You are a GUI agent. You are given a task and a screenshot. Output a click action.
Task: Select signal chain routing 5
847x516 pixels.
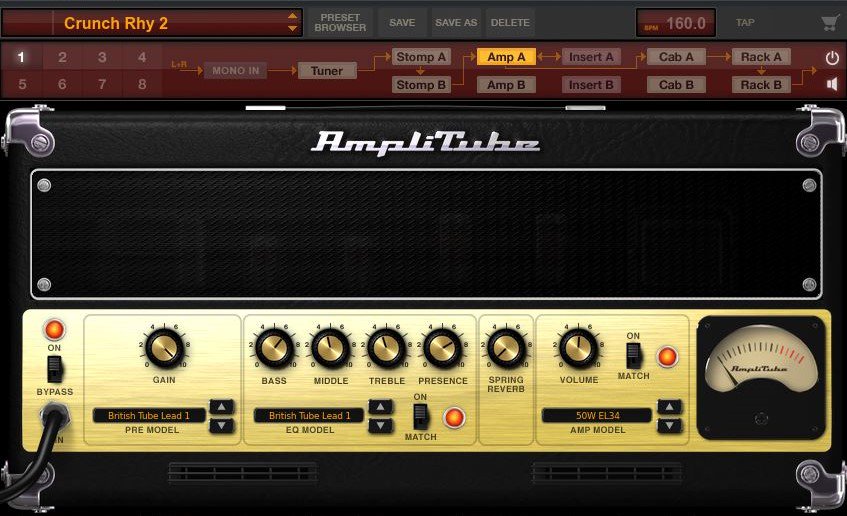click(21, 84)
